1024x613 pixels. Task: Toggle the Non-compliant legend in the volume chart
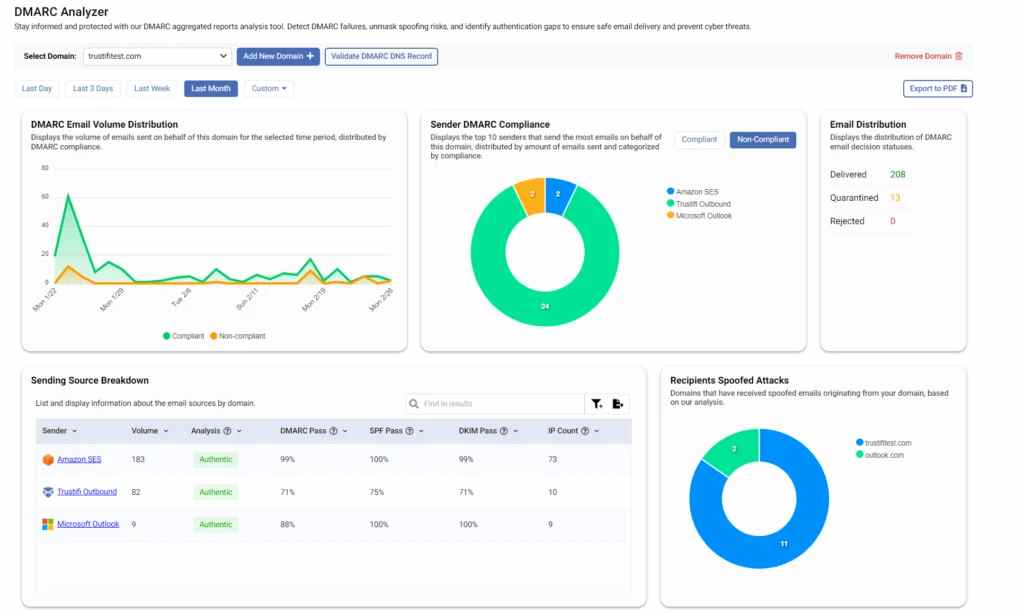238,336
